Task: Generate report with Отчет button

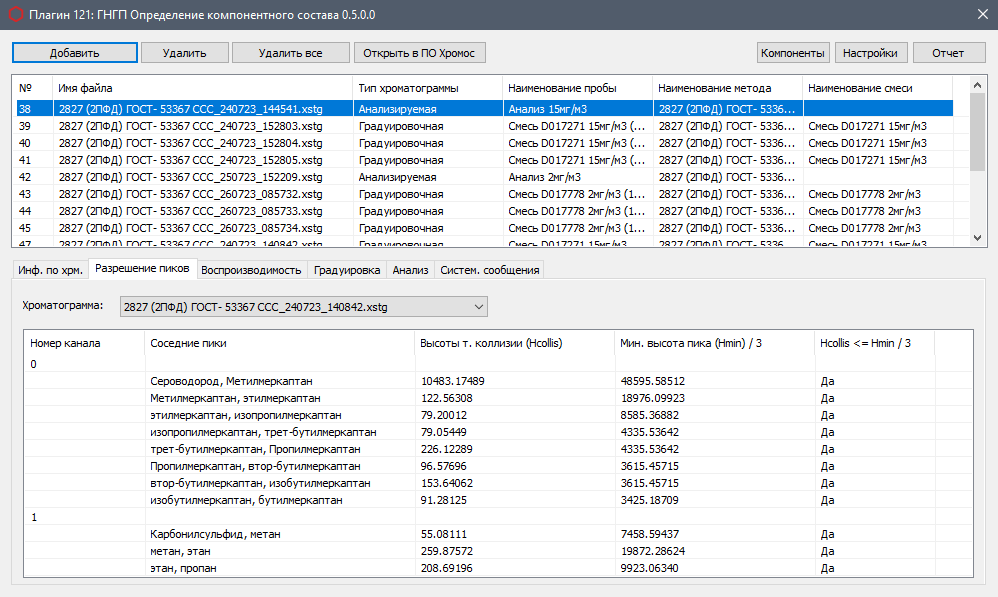Action: point(947,53)
